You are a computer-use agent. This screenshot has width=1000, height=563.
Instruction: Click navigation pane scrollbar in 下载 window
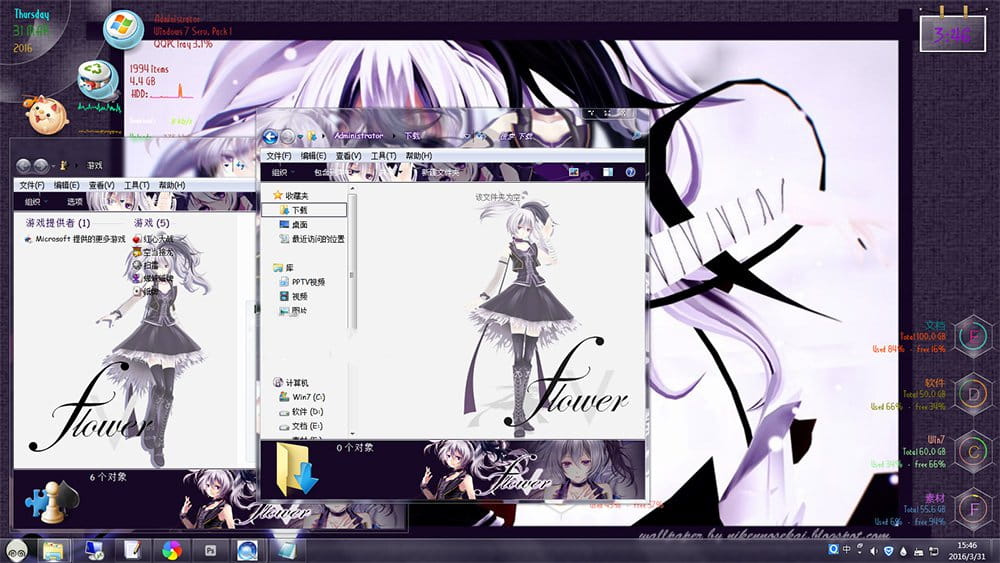(x=352, y=262)
